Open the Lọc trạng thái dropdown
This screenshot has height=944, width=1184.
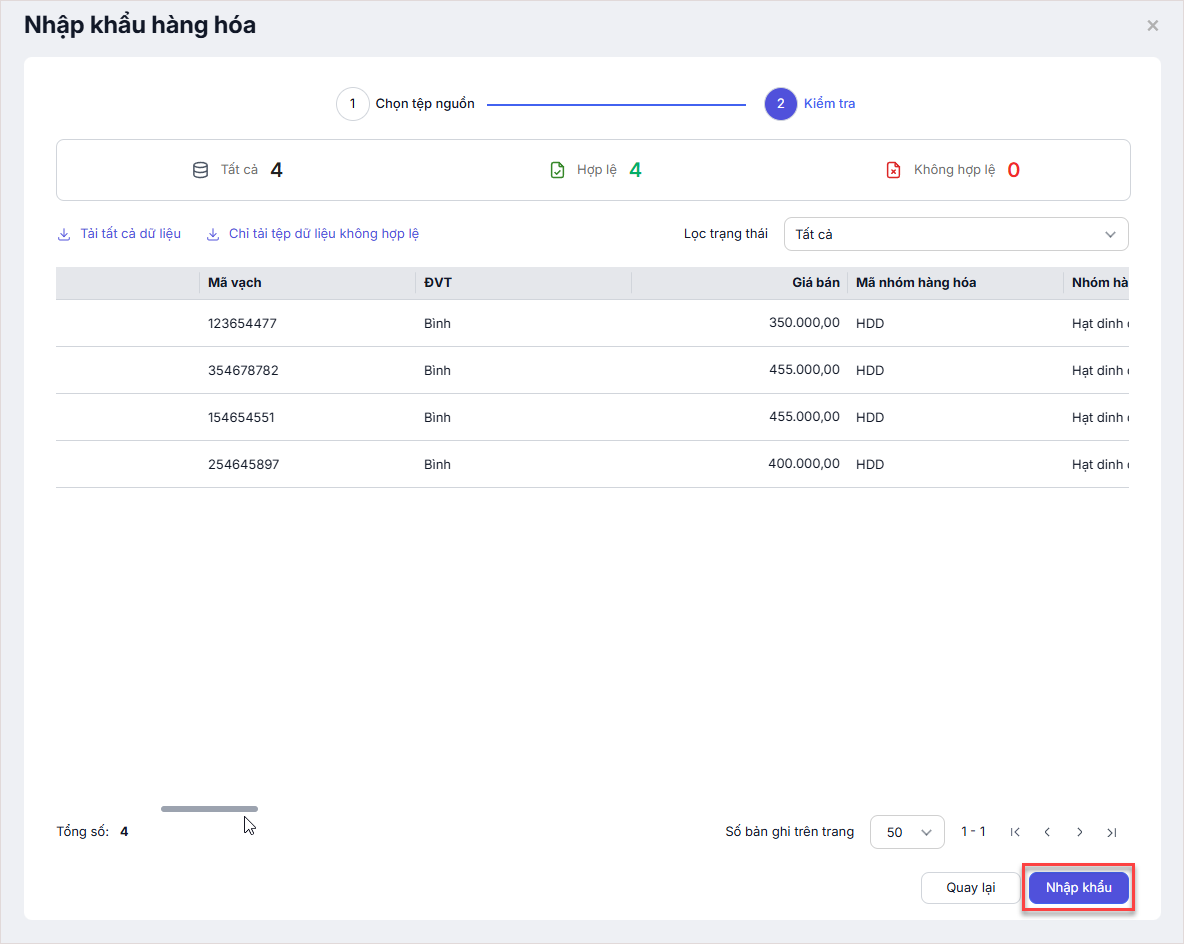tap(955, 234)
